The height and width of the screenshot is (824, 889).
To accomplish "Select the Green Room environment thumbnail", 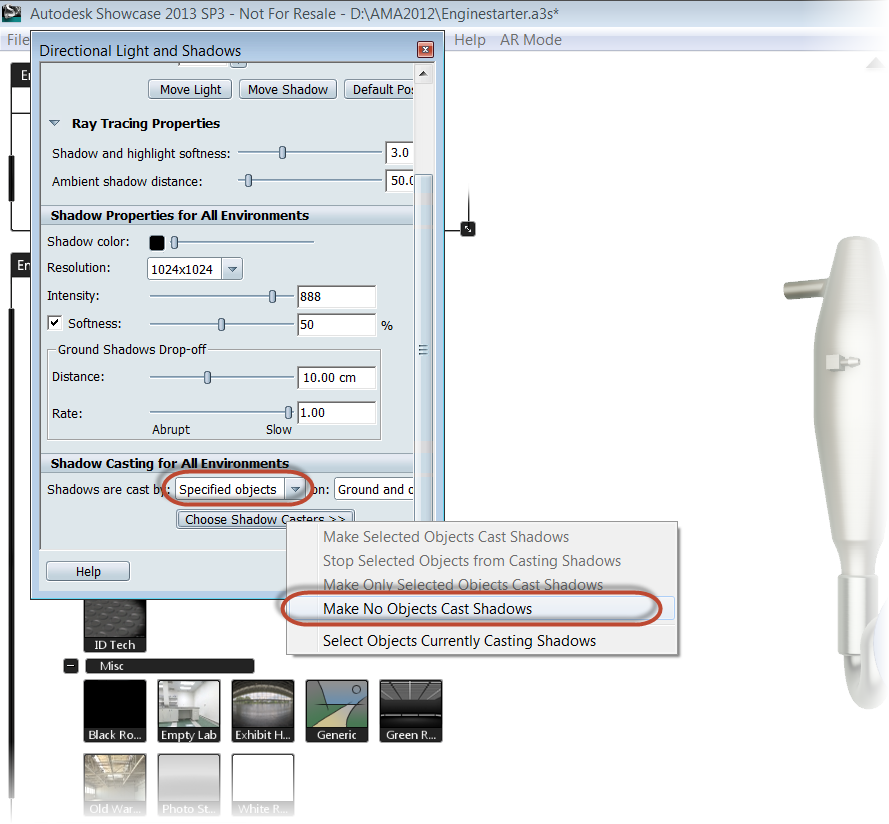I will (x=411, y=711).
